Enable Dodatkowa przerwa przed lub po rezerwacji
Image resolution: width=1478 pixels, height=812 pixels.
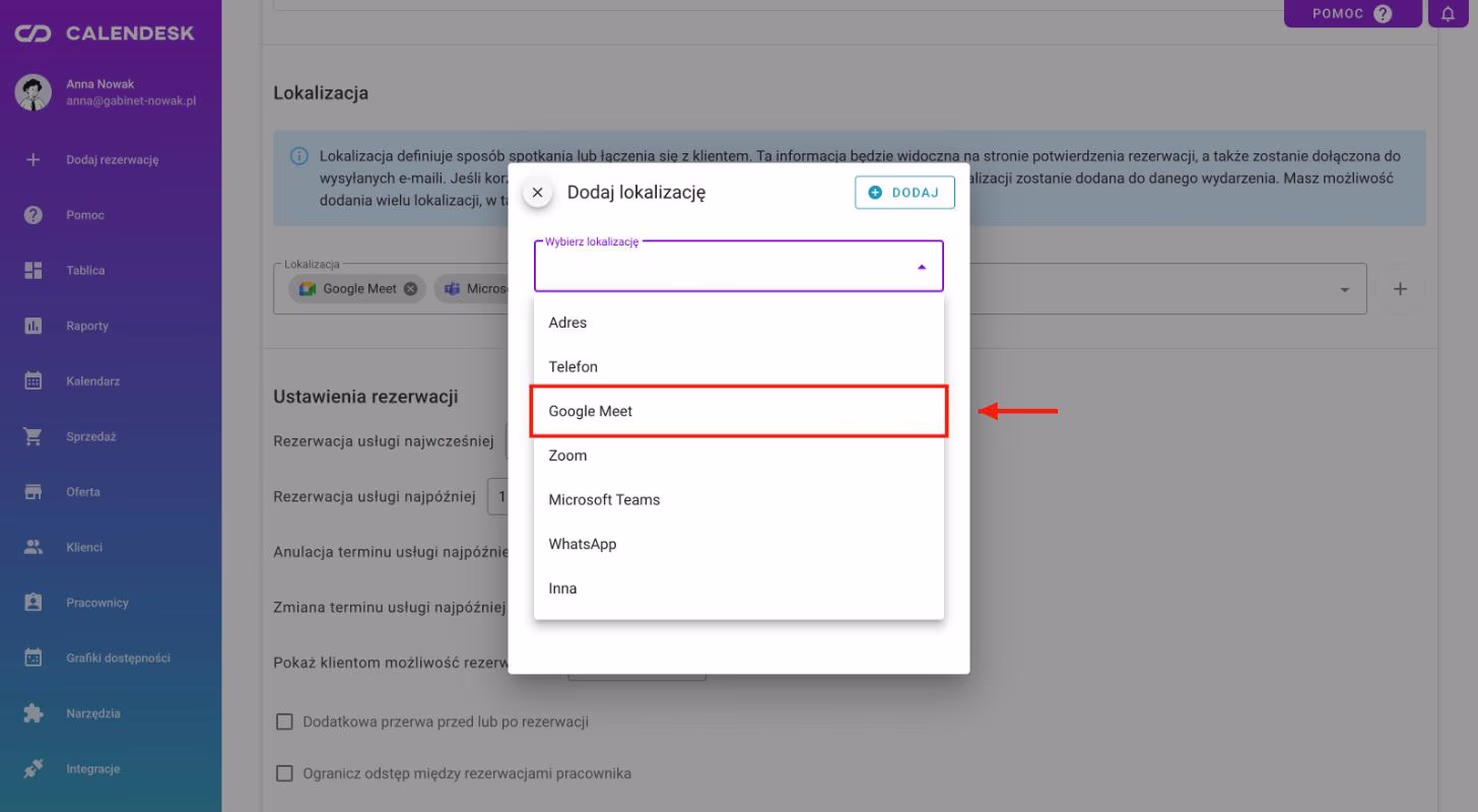coord(284,722)
